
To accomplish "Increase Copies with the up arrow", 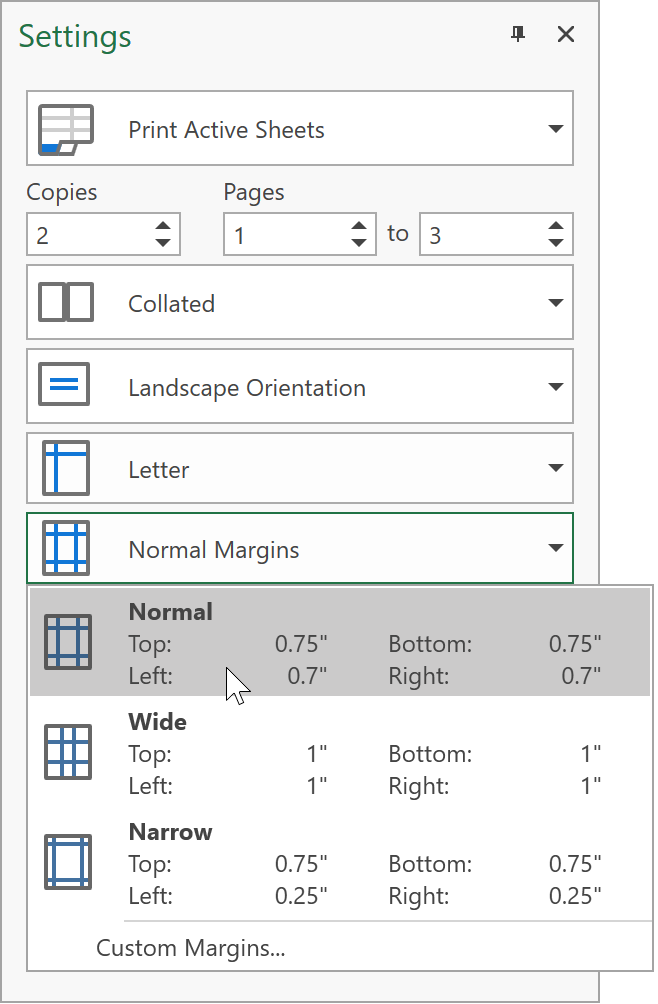I will pos(163,226).
